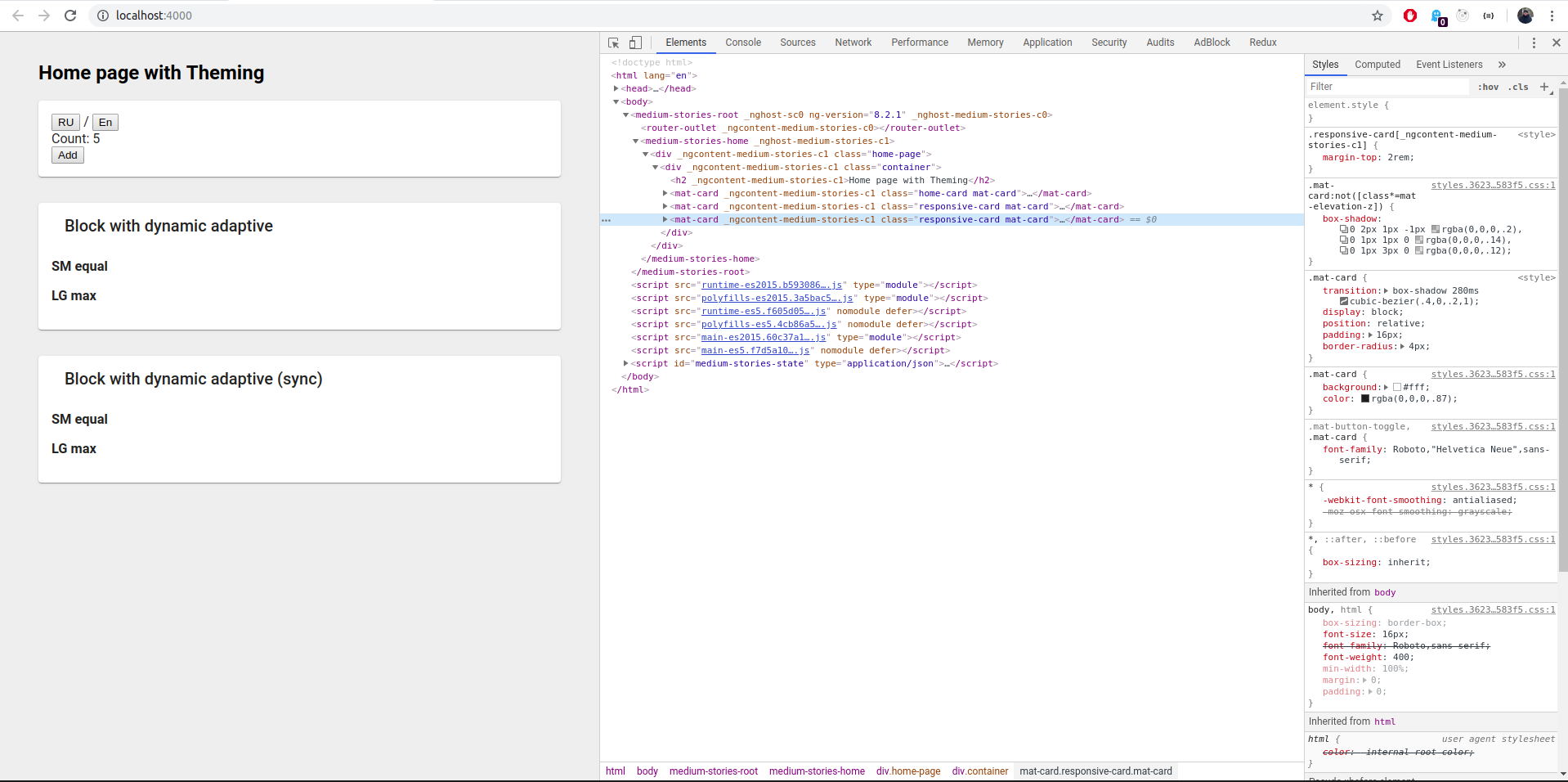Show more Styles sidebar tabs chevron

[1502, 65]
